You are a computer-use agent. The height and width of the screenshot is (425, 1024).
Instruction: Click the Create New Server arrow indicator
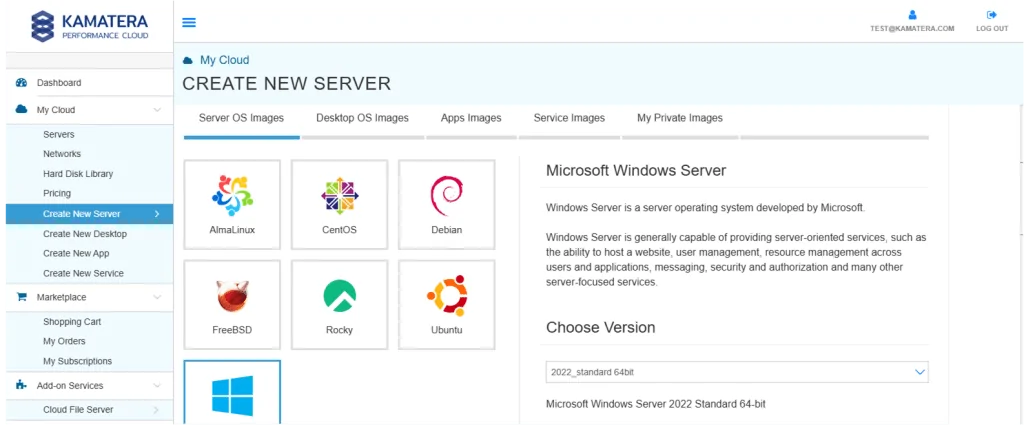[157, 214]
